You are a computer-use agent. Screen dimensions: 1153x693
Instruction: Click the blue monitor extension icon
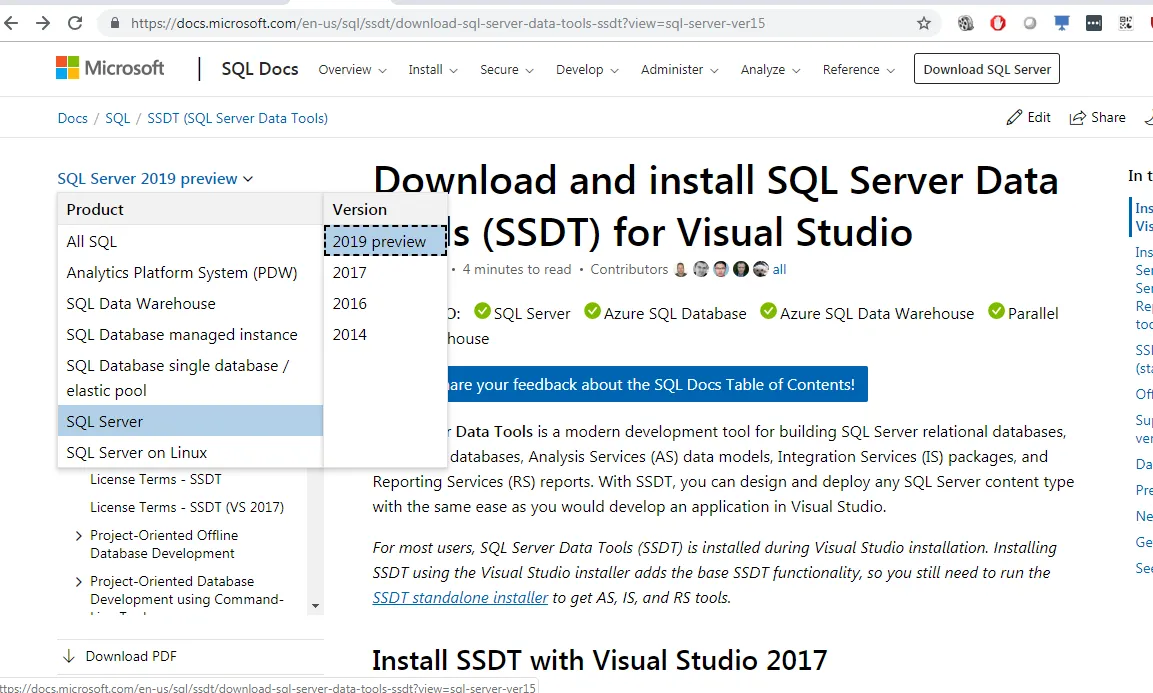(x=1062, y=24)
